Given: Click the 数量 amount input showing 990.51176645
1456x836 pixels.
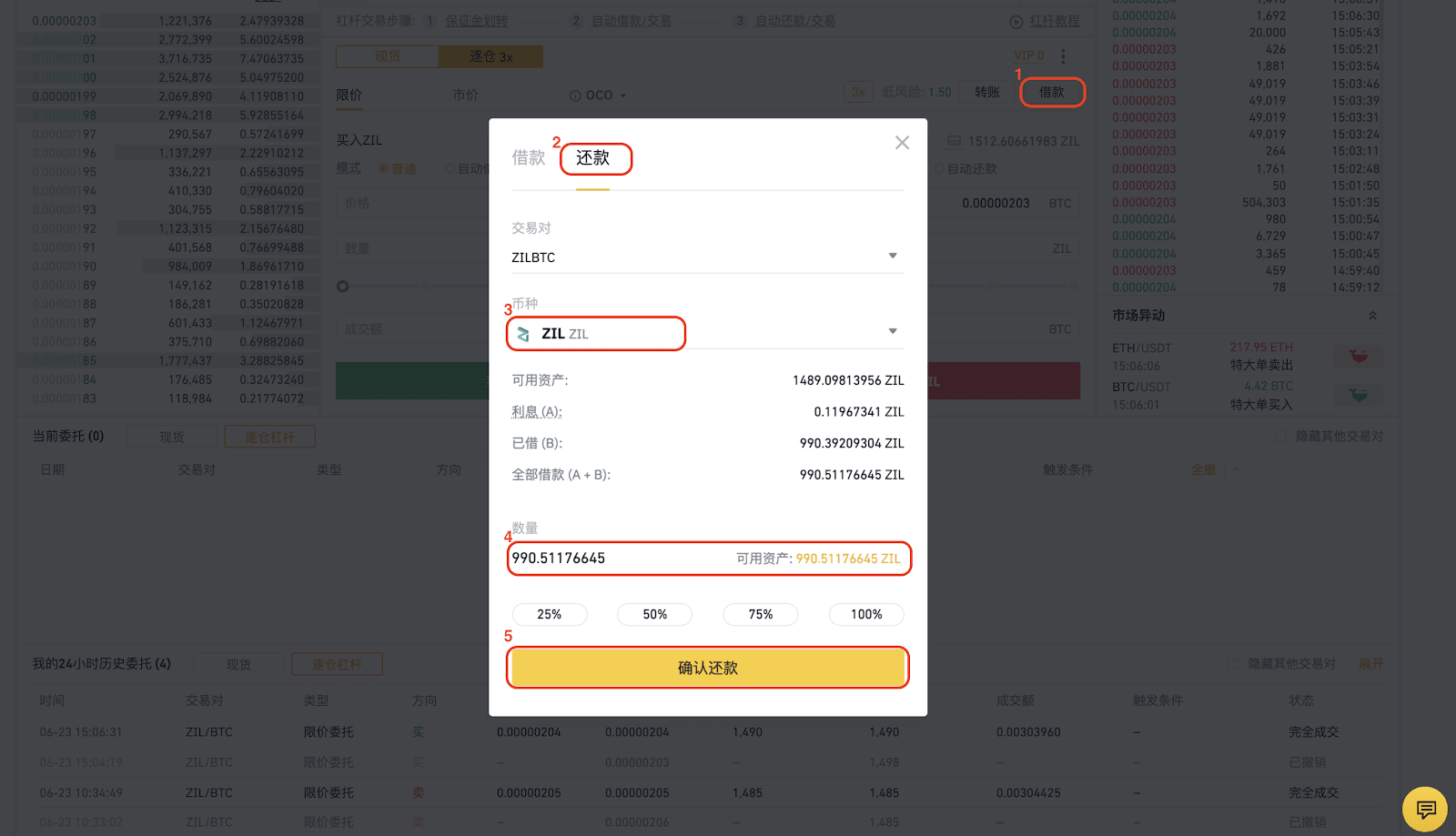Looking at the screenshot, I should pos(637,558).
